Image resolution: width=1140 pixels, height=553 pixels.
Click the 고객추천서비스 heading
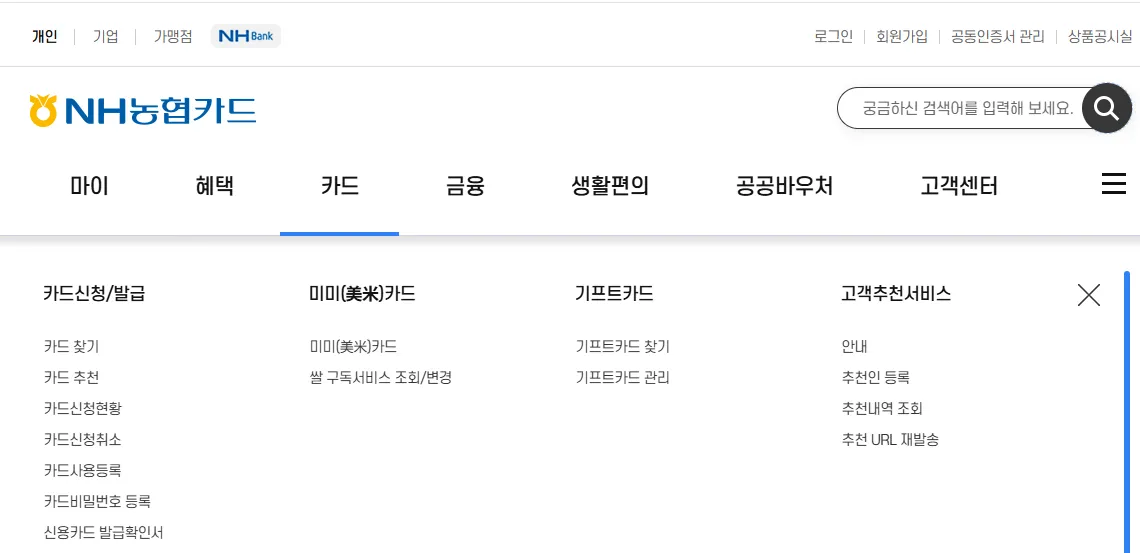(896, 294)
